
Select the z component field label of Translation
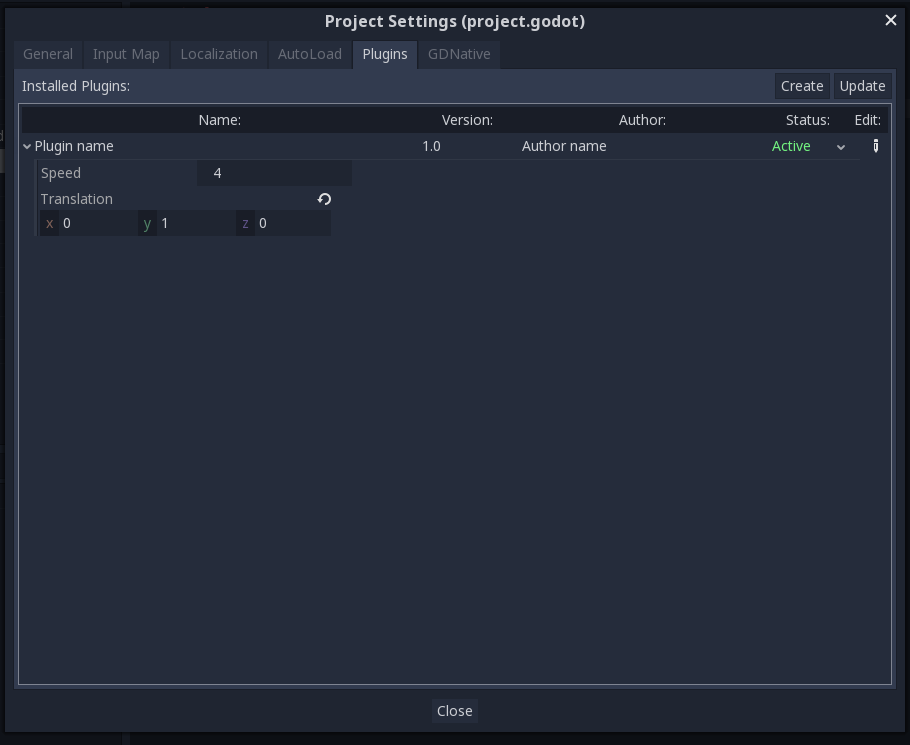[245, 223]
